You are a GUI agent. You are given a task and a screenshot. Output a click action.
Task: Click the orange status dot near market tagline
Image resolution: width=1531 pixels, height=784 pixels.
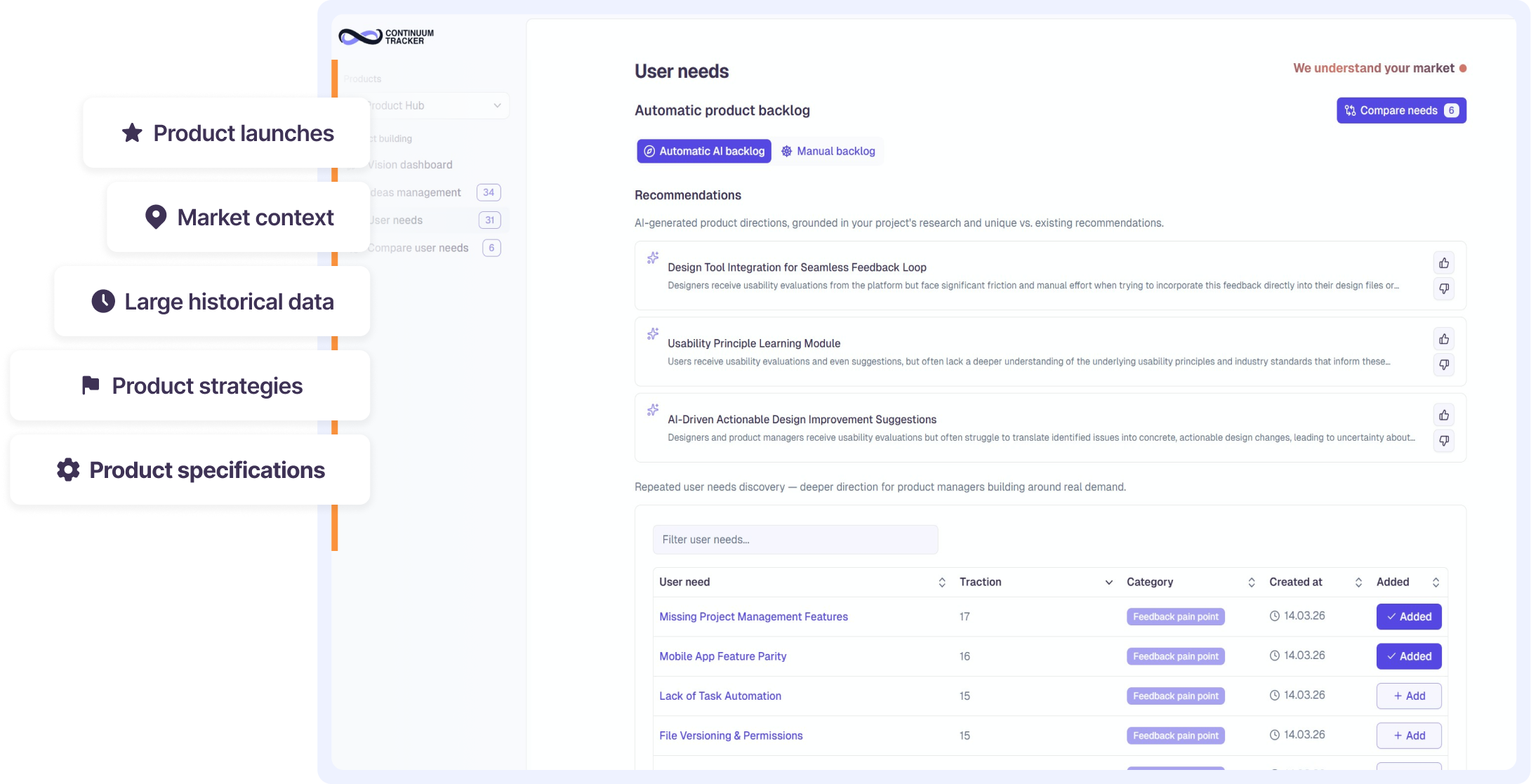pos(1463,68)
